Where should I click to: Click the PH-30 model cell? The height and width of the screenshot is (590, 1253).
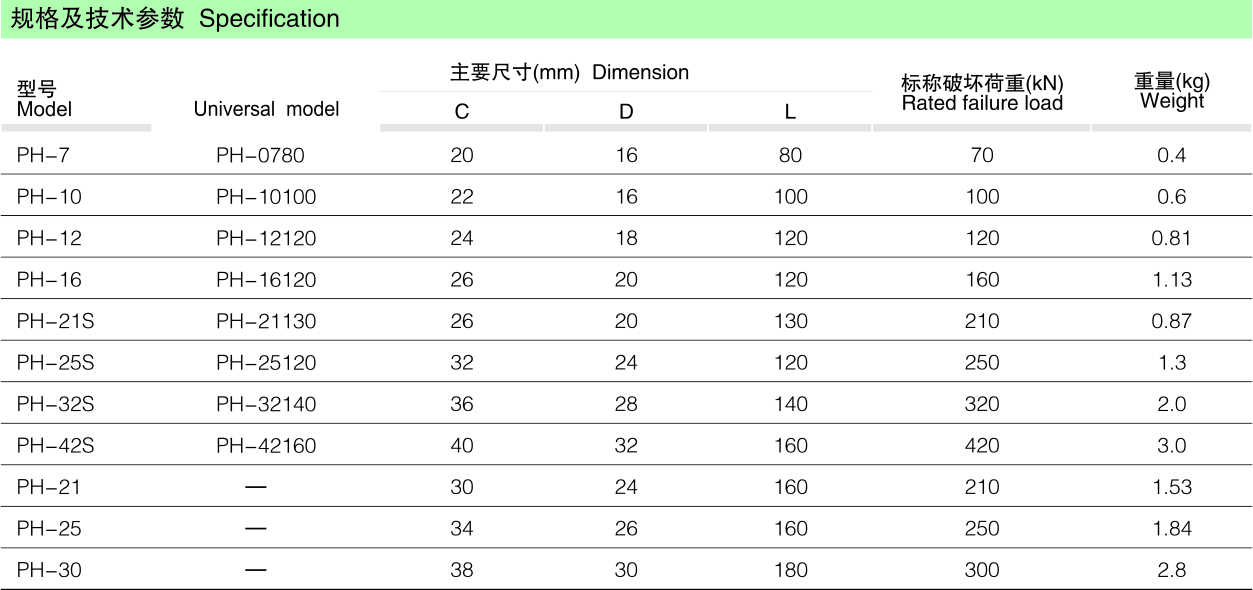(49, 570)
